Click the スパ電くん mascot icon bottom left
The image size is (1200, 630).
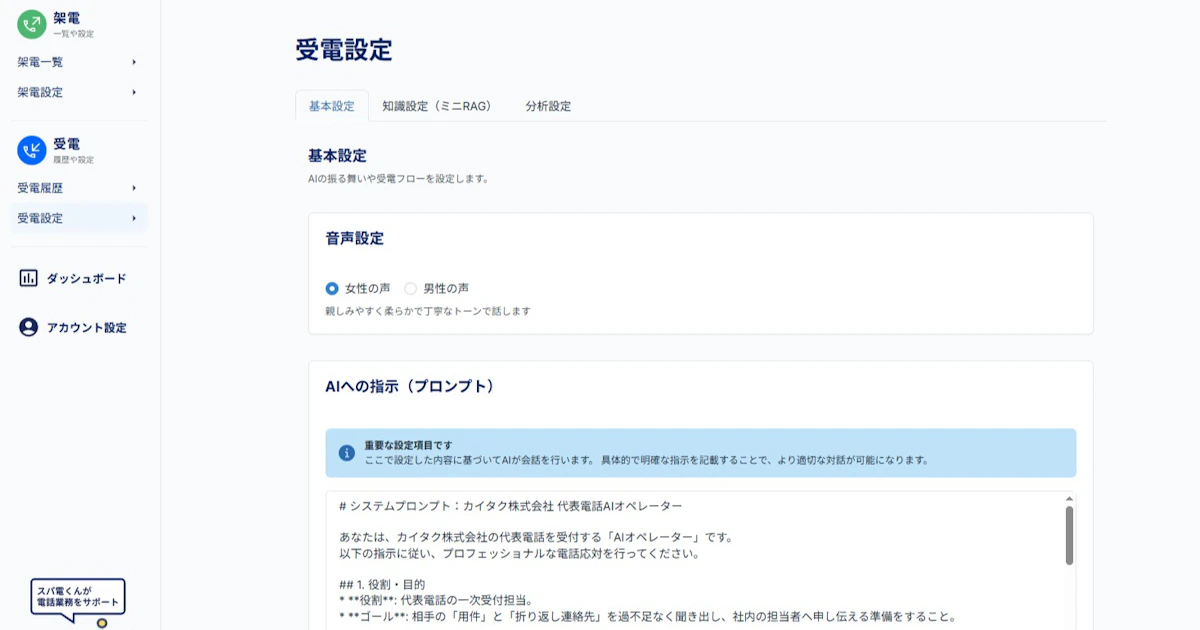(x=101, y=622)
